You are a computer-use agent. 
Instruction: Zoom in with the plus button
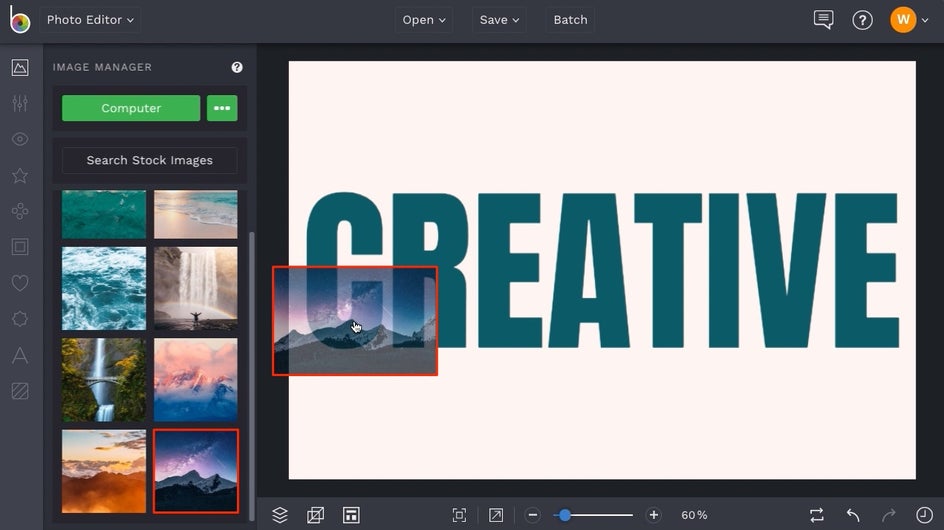coord(654,515)
